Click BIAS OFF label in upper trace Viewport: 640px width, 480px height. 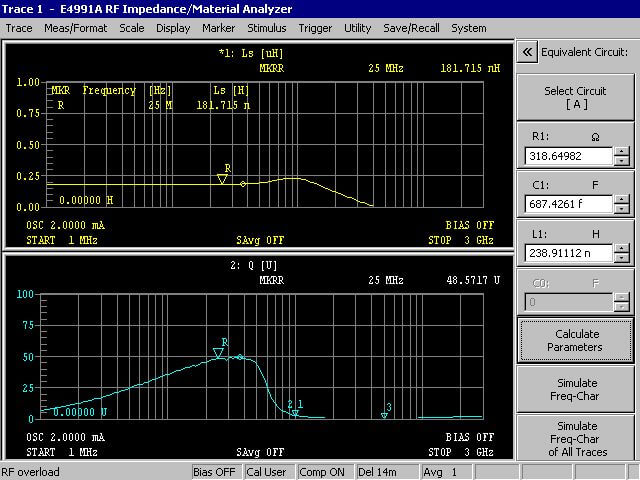pyautogui.click(x=470, y=225)
